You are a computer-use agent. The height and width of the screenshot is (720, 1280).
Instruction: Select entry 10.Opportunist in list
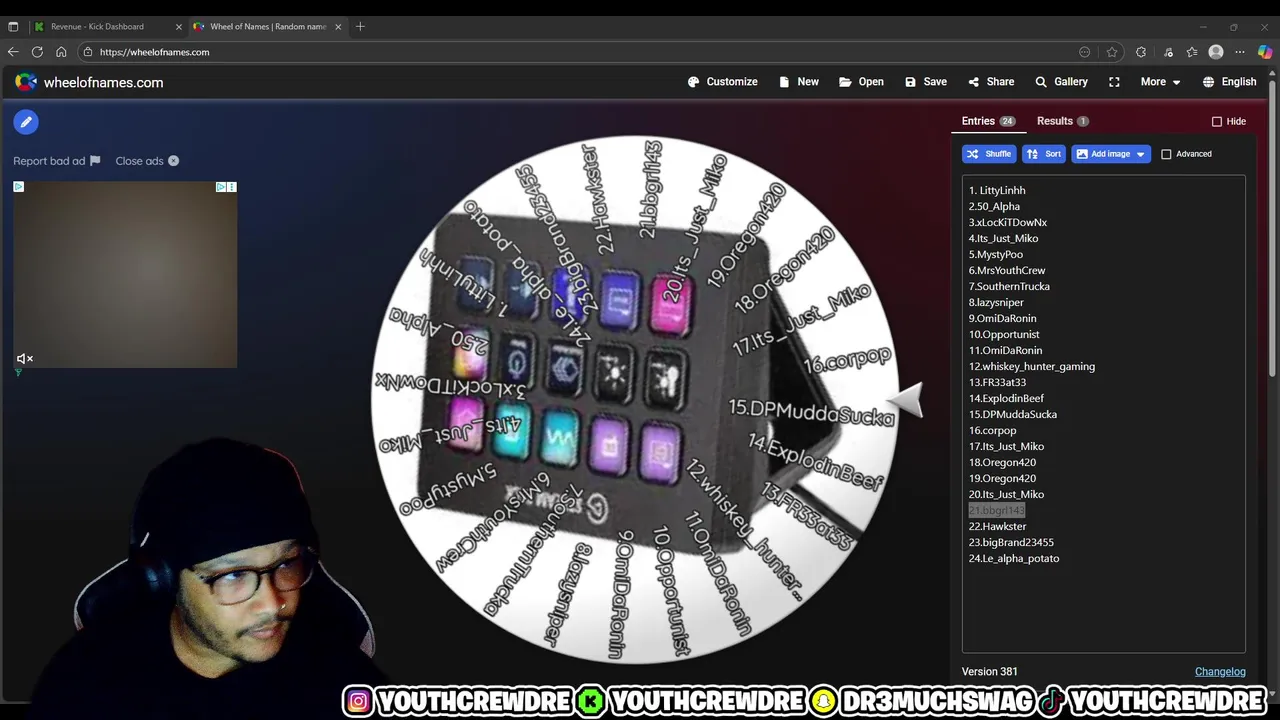coord(1004,334)
